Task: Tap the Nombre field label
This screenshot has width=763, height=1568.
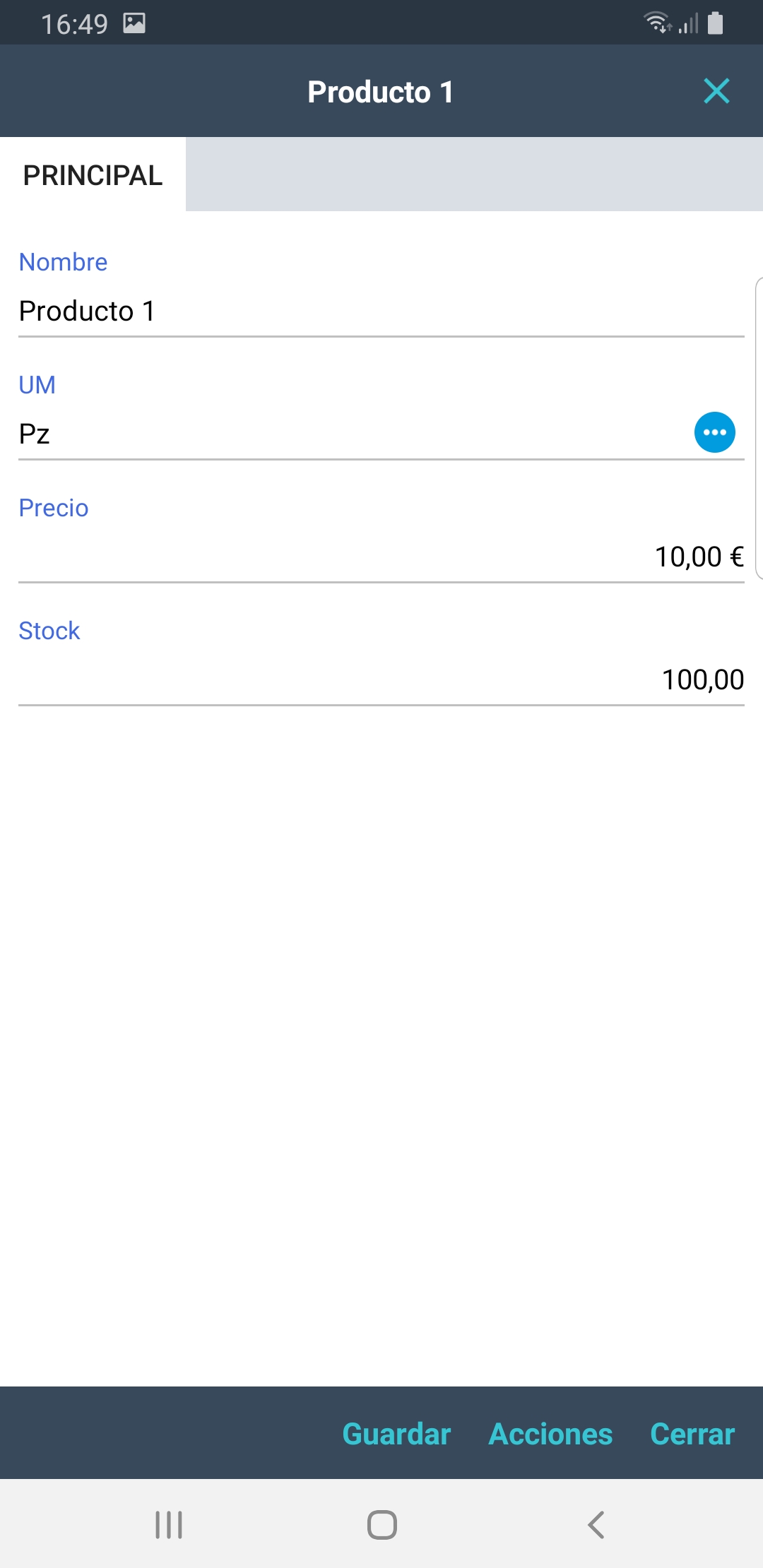Action: pos(63,262)
